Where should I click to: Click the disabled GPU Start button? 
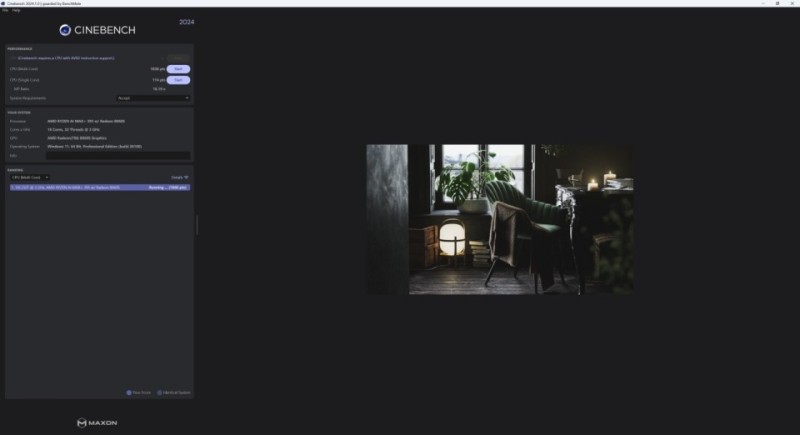(178, 58)
